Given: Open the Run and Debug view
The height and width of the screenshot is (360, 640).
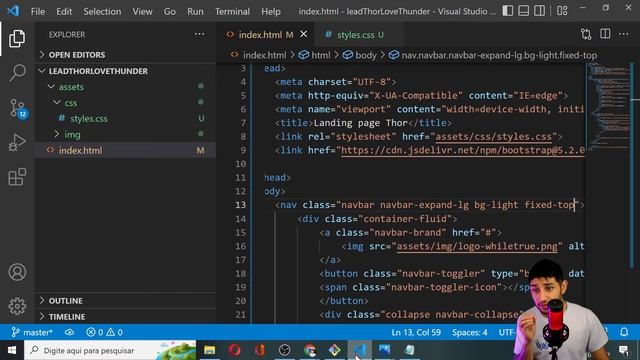Looking at the screenshot, I should point(17,143).
